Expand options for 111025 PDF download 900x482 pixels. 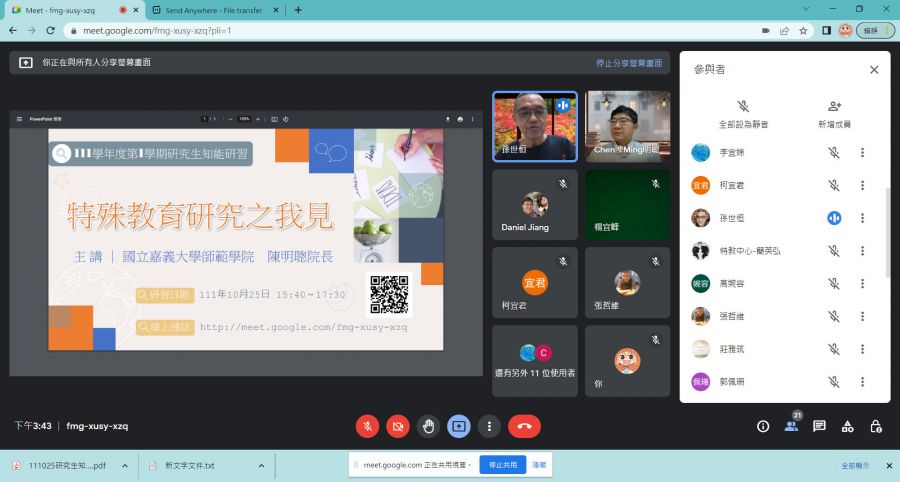click(x=125, y=466)
